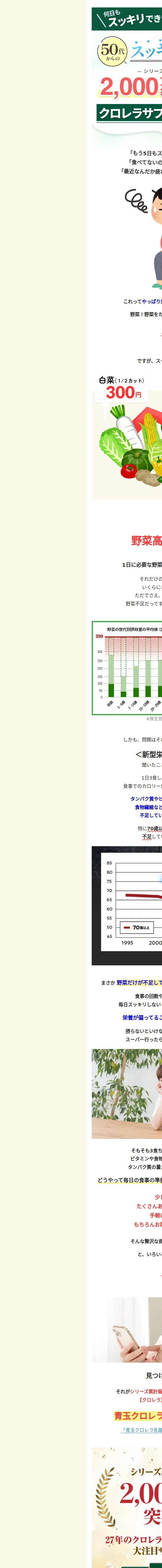This screenshot has height=1568, width=162.
Task: Click the highlighted 青玉クロレラ heading
Action: click(138, 1416)
